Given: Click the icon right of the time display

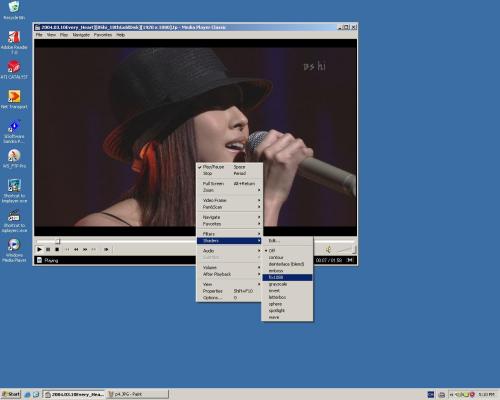Looking at the screenshot, I should 350,260.
